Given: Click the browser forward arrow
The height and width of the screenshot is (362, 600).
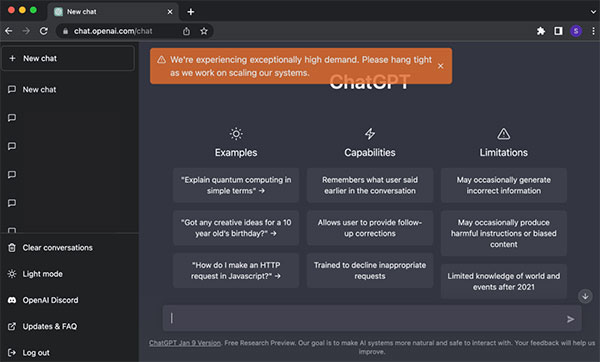Looking at the screenshot, I should pos(26,31).
